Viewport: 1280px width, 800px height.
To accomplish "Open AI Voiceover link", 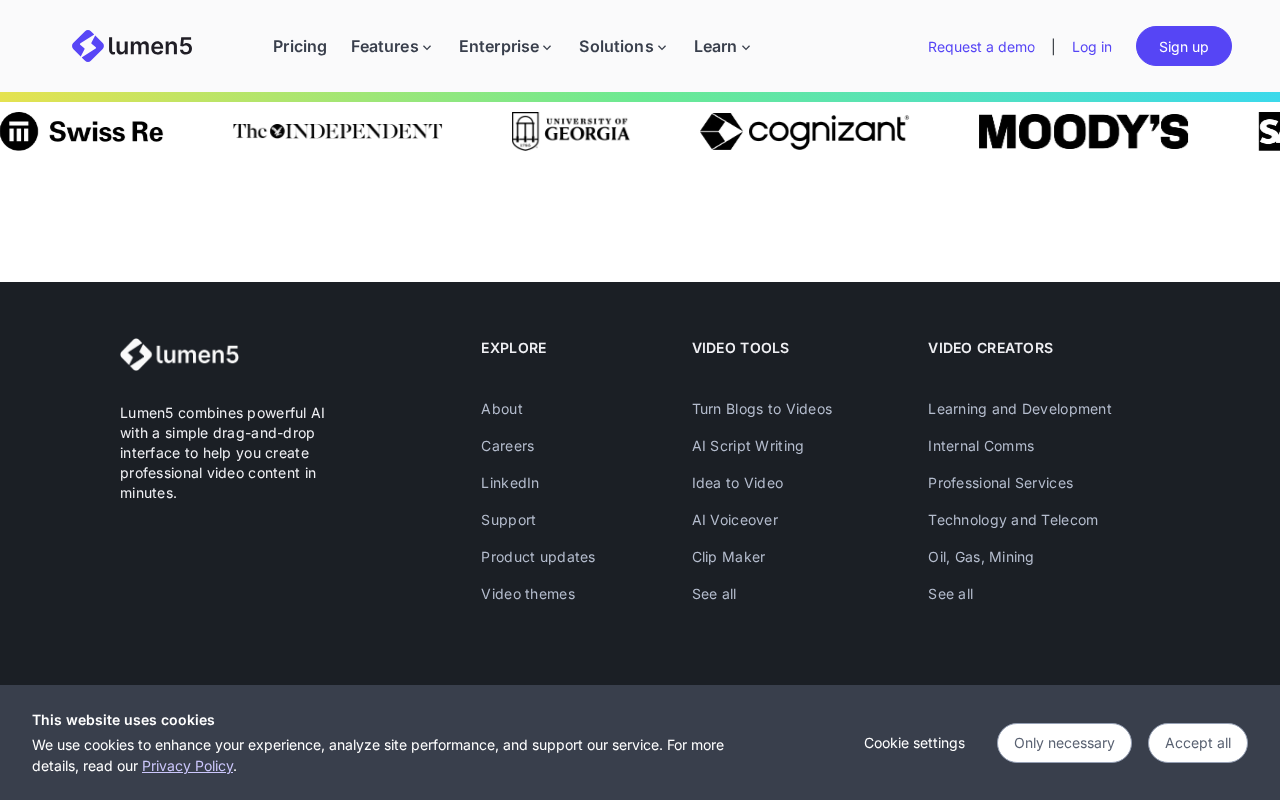I will click(x=735, y=520).
